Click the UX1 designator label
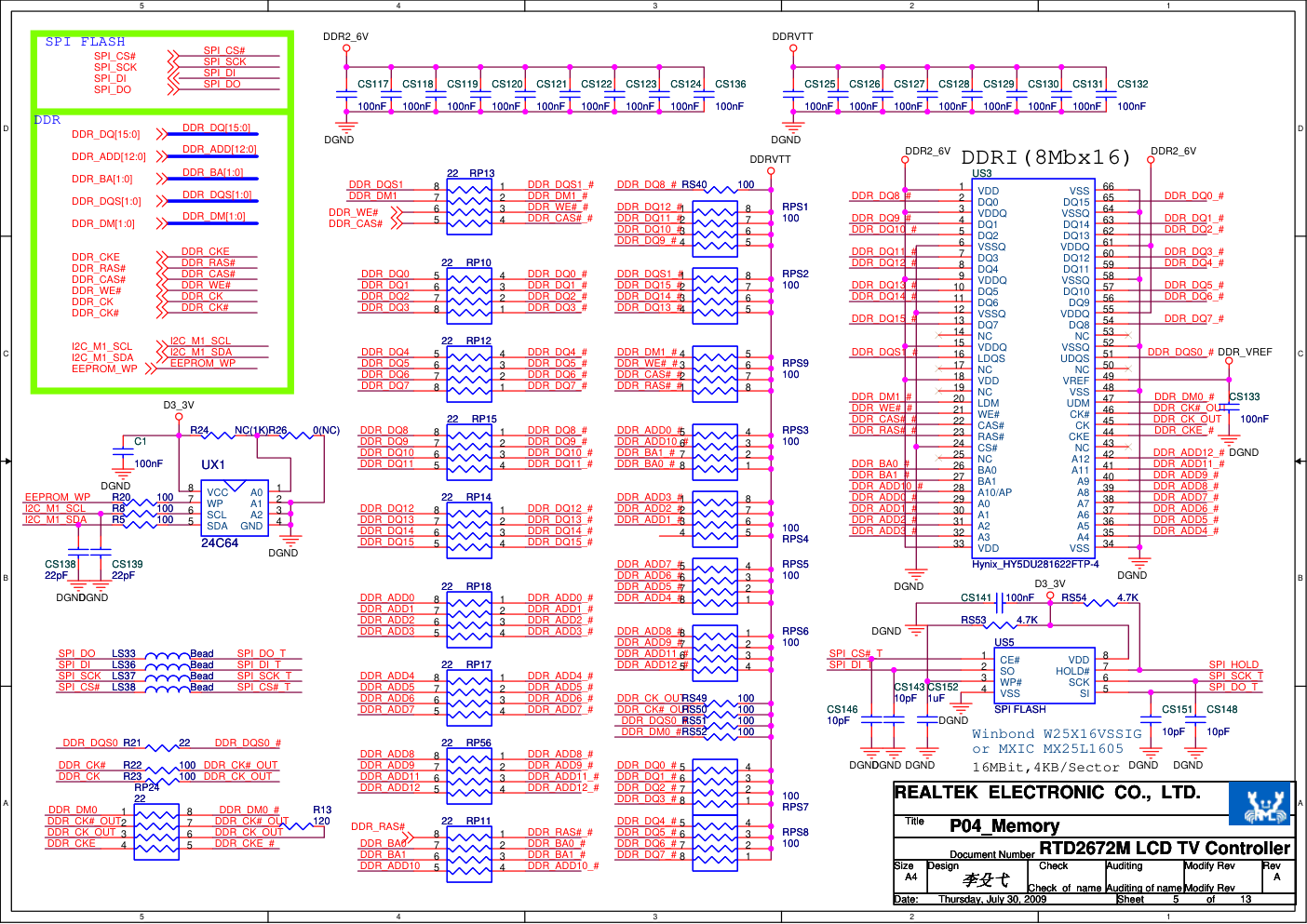 (213, 464)
